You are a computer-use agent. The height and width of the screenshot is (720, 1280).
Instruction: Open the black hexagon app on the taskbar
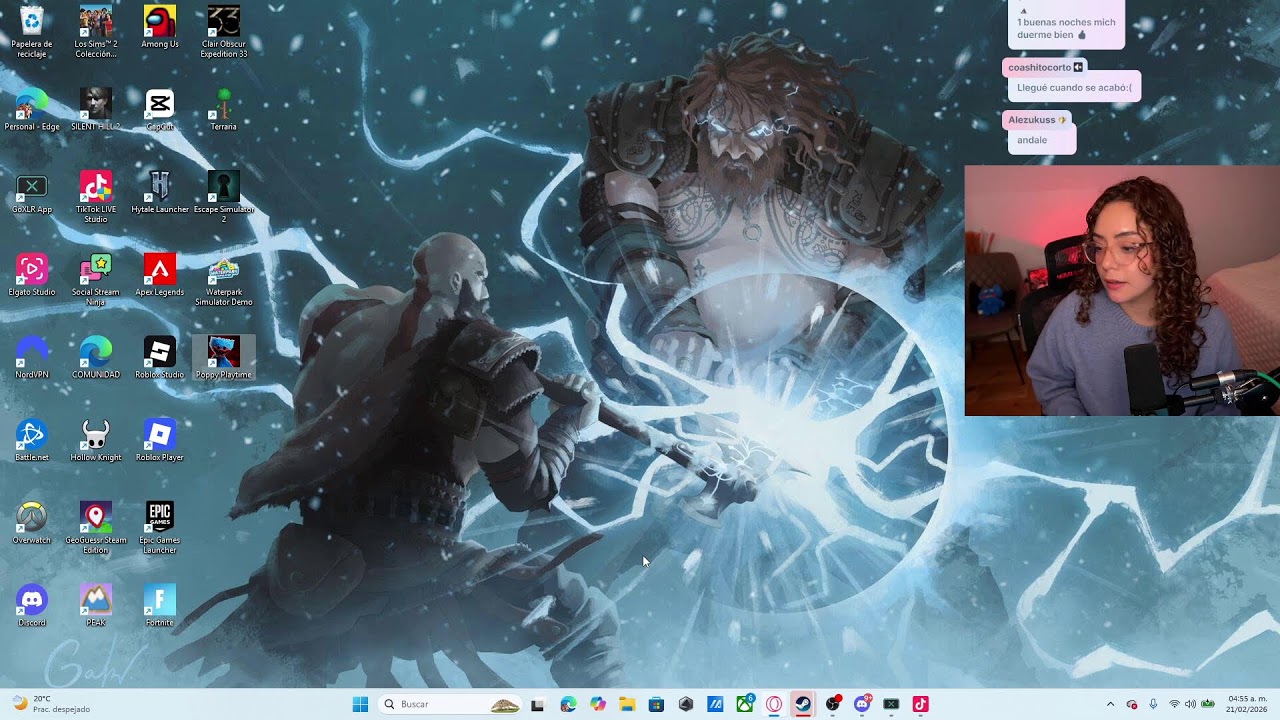point(686,704)
